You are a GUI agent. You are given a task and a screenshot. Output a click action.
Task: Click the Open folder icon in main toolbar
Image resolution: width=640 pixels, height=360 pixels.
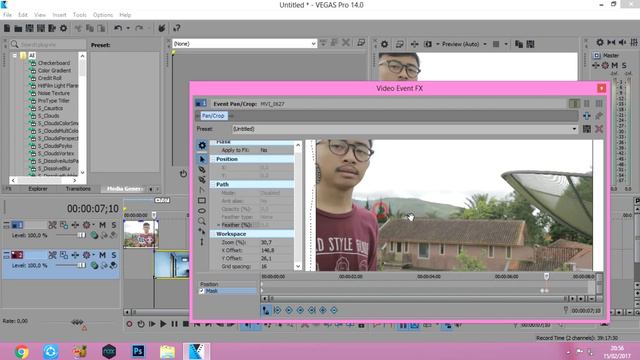click(x=18, y=28)
